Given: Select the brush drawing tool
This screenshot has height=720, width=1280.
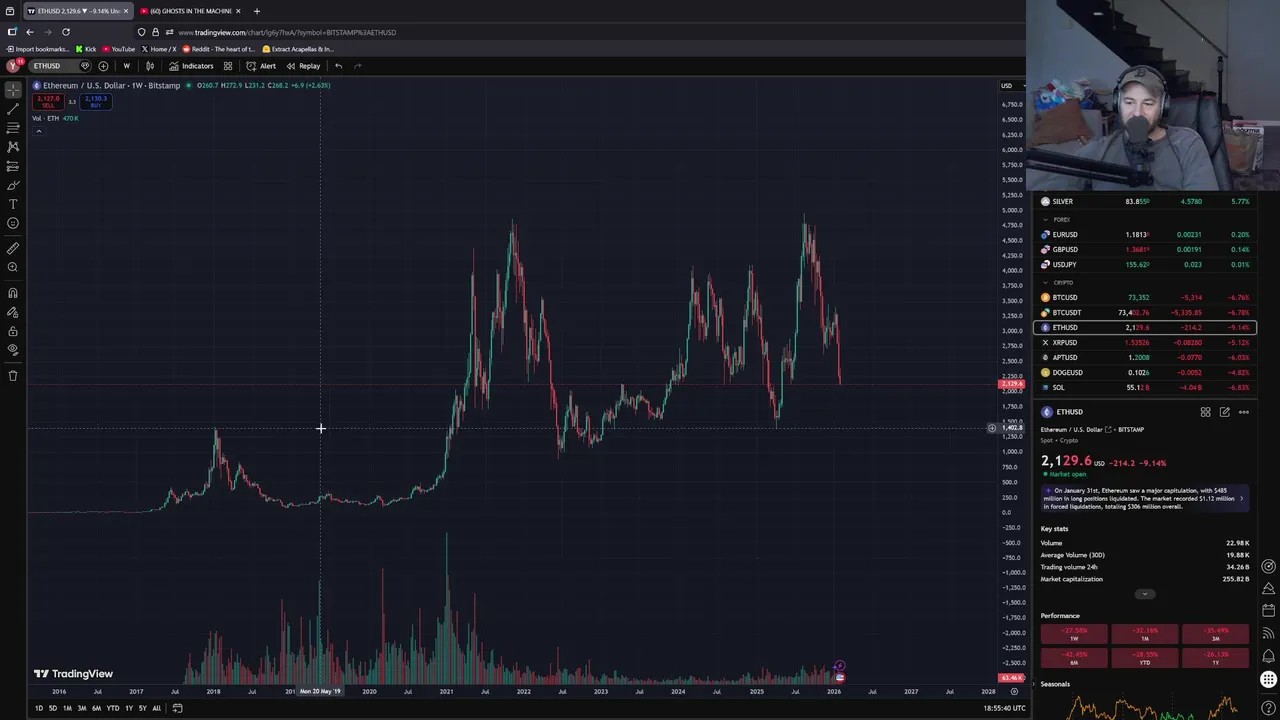Looking at the screenshot, I should pyautogui.click(x=13, y=185).
